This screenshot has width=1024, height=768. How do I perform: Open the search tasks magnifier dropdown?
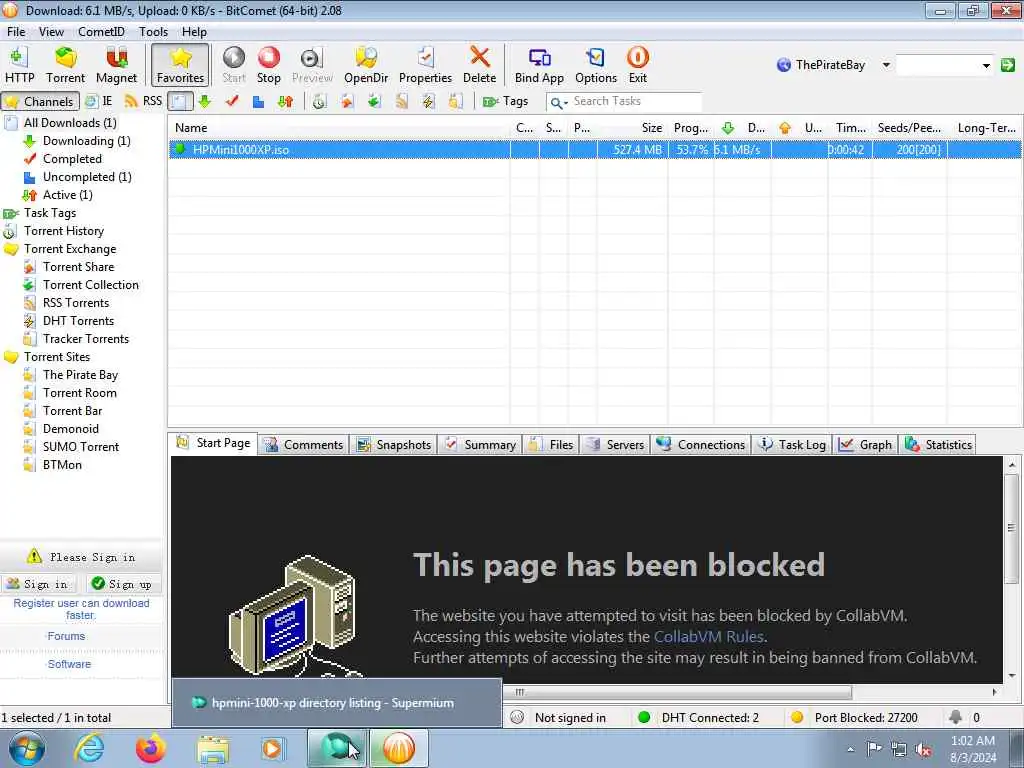(x=558, y=102)
